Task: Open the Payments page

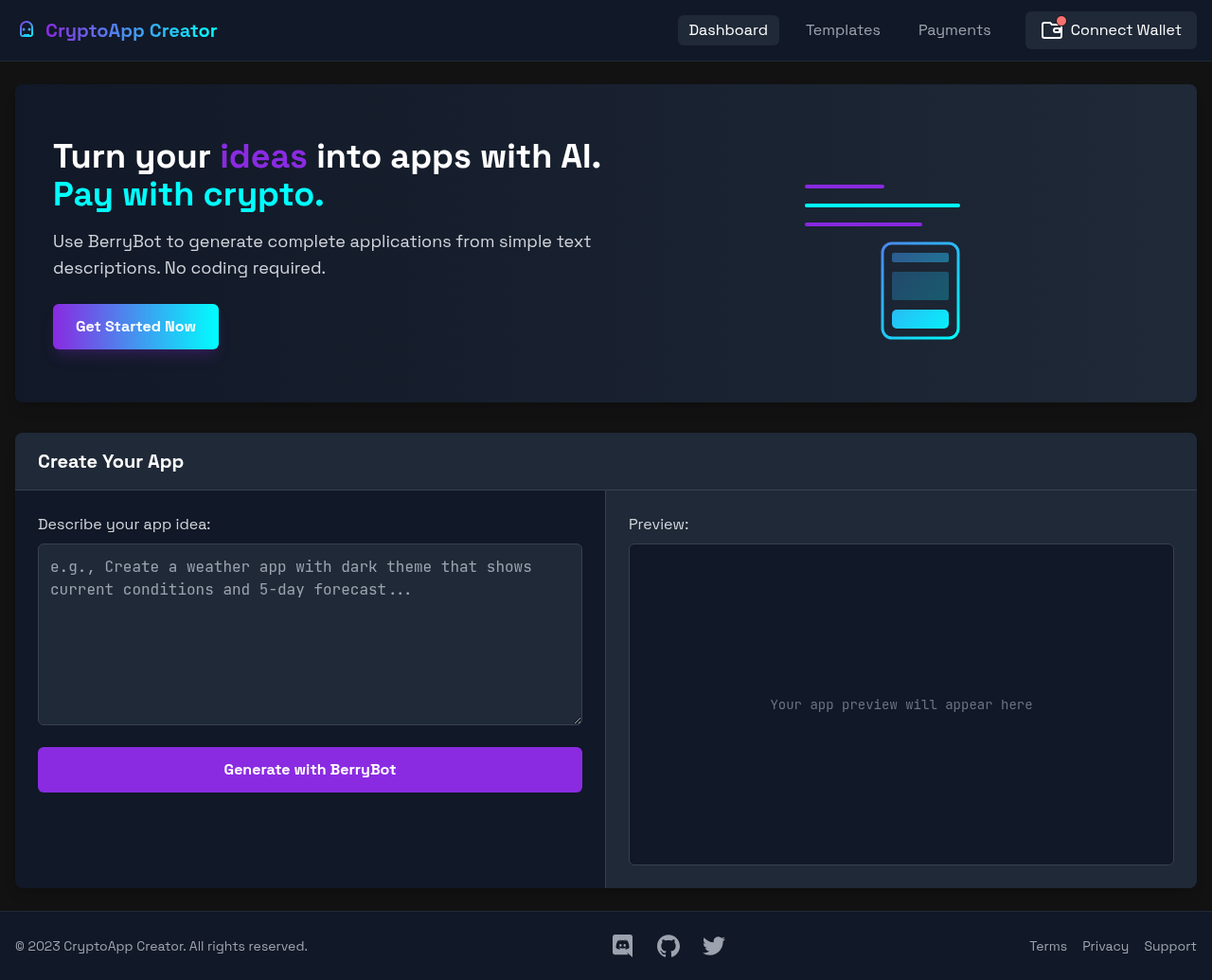Action: (x=954, y=29)
